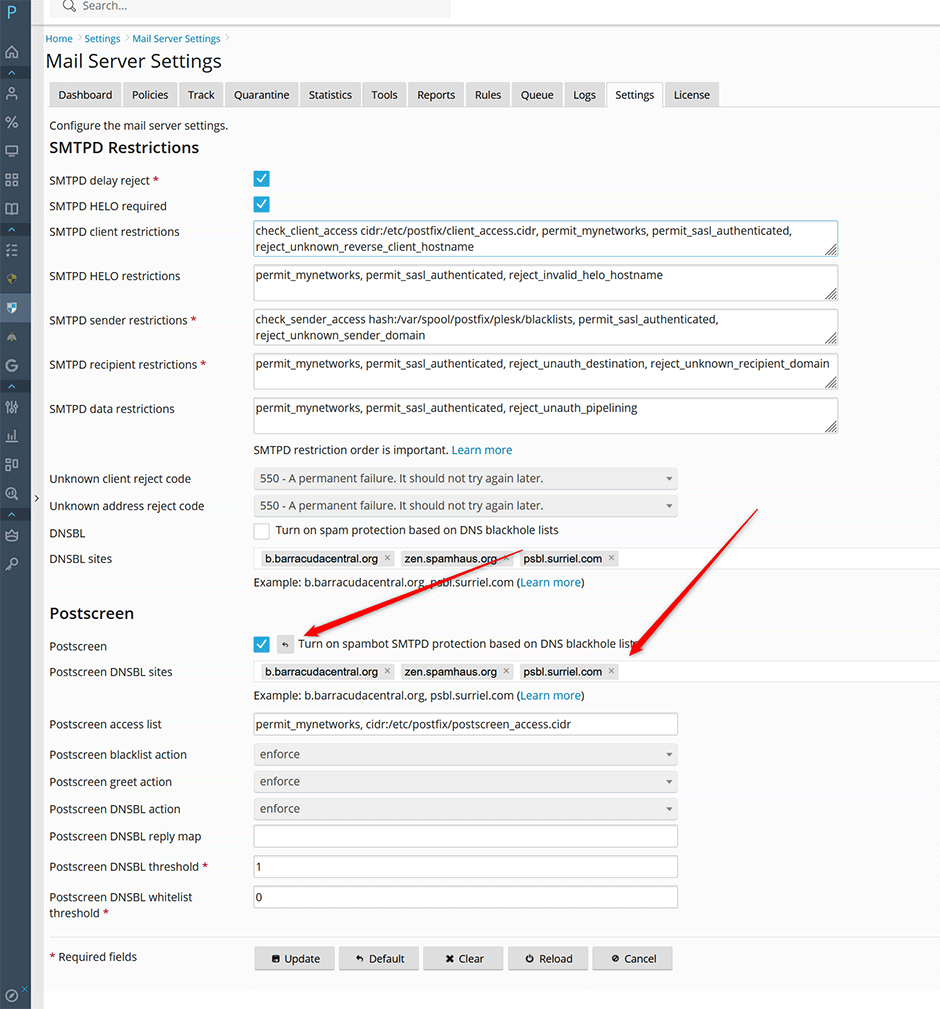
Task: Open Postscreen greet action dropdown
Action: click(x=465, y=781)
